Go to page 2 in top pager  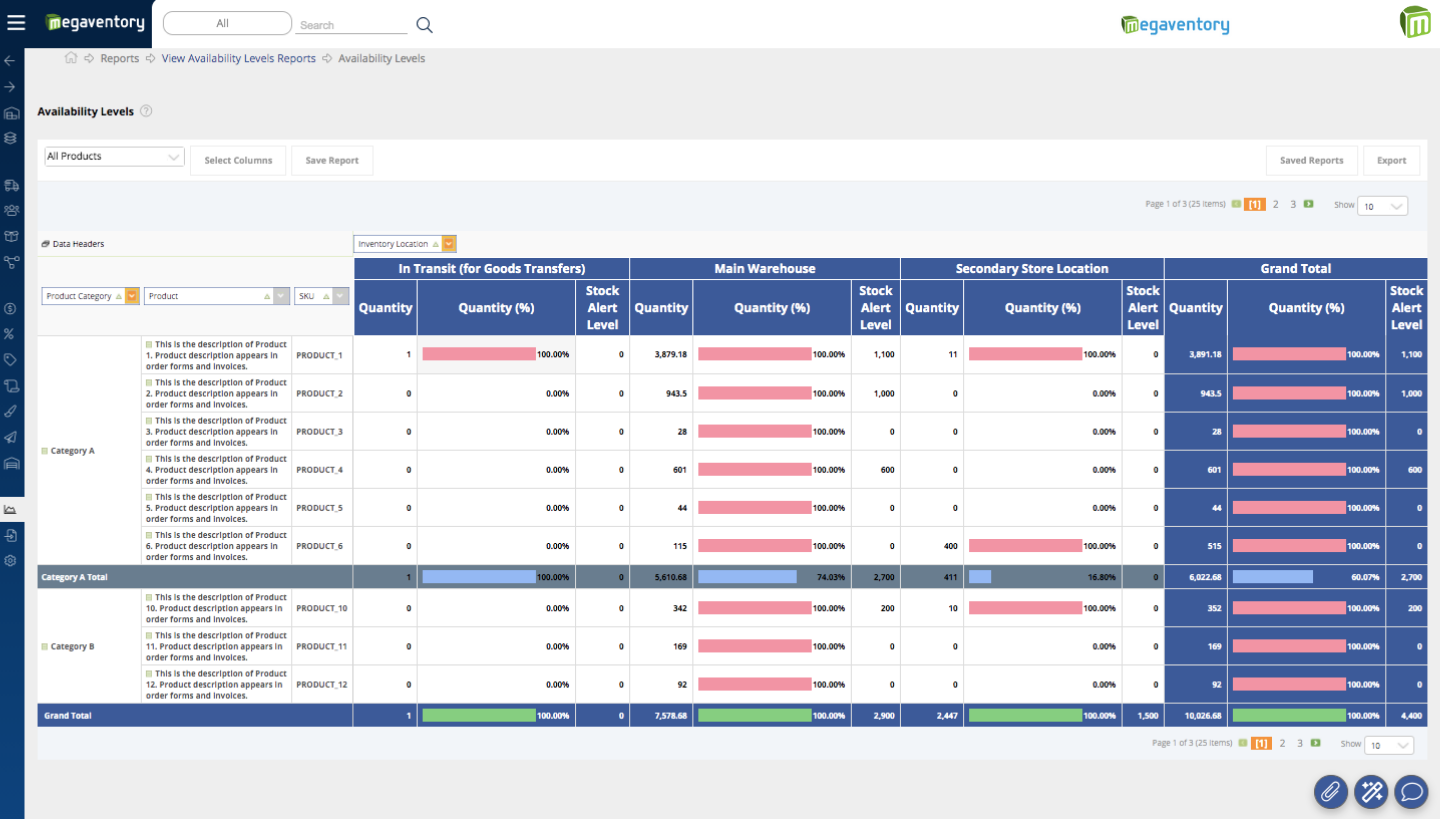click(1275, 204)
